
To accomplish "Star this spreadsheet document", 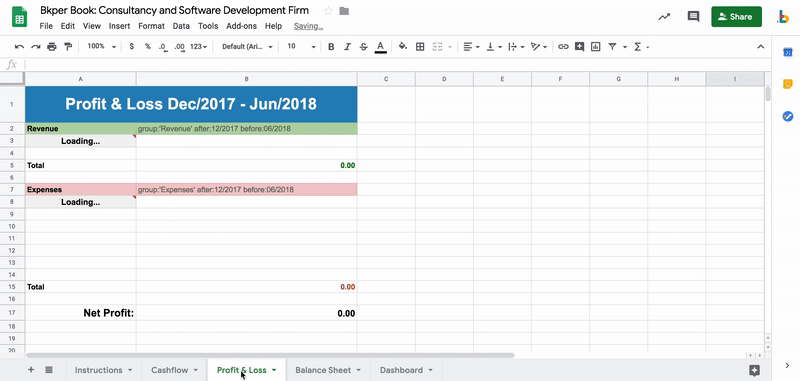I will (329, 11).
